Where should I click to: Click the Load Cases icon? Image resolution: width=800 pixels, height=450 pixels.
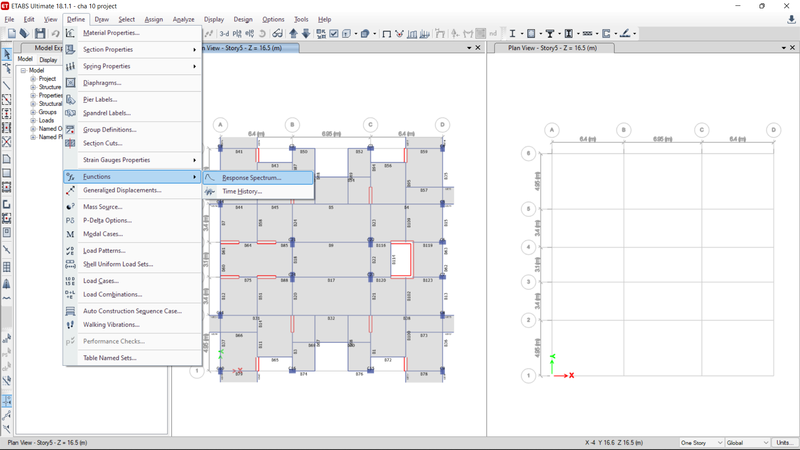click(x=70, y=281)
